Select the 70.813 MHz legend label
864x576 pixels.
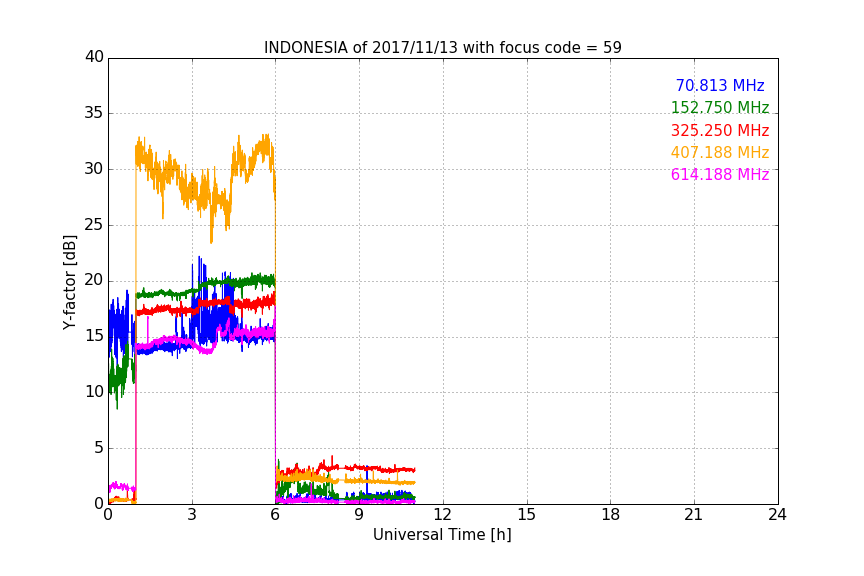720,86
